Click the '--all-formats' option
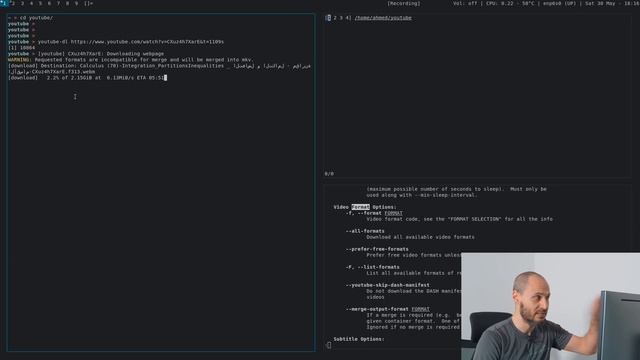 (x=365, y=231)
